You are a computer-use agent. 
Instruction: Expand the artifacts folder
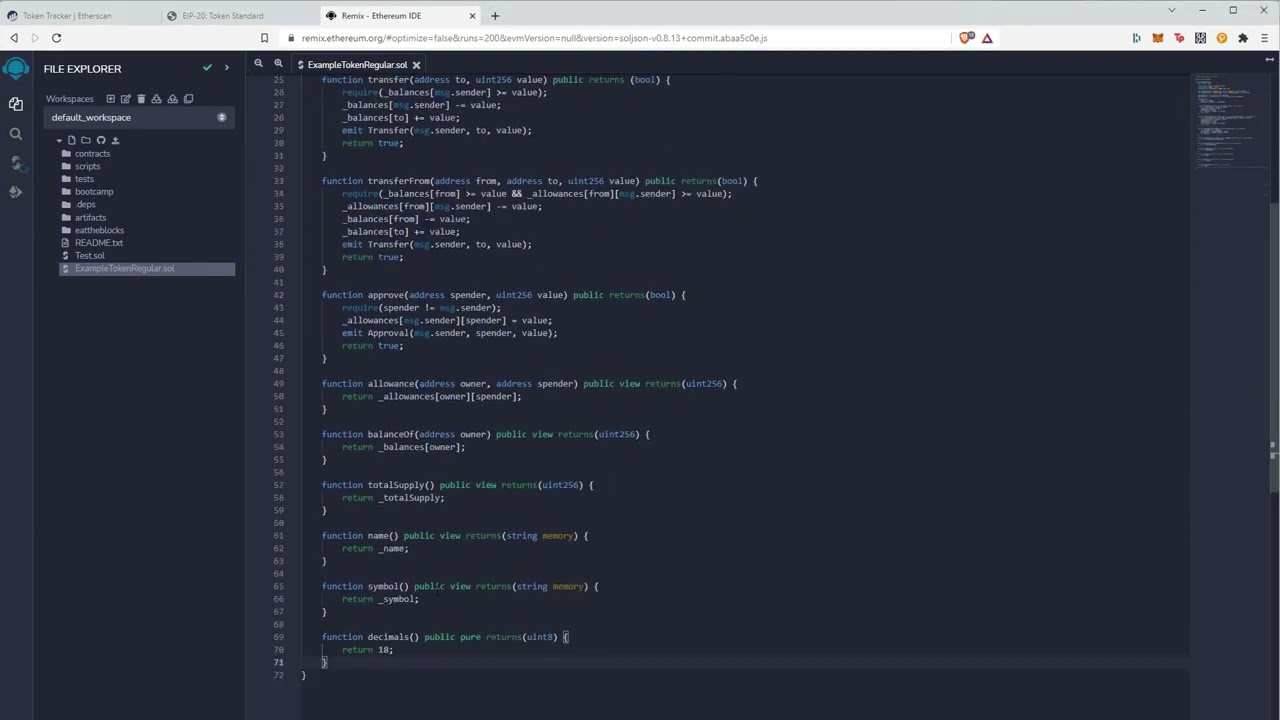point(90,217)
